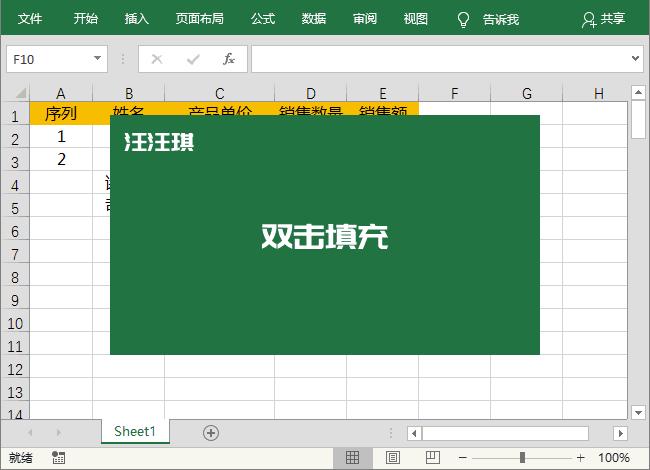
Task: Select the Sheet1 tab
Action: 135,431
